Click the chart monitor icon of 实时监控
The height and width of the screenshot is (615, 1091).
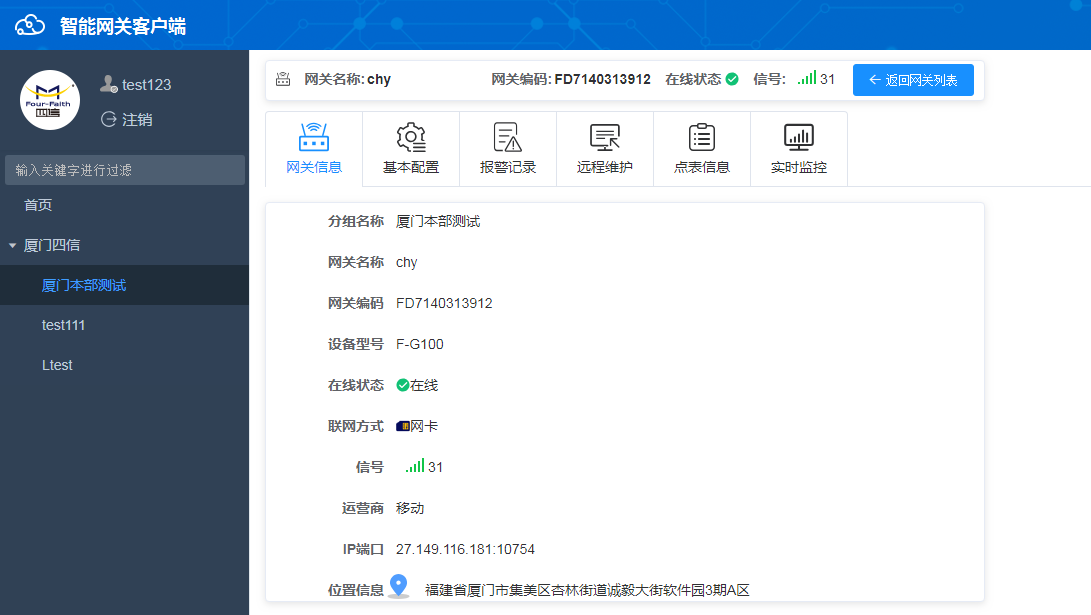click(799, 137)
